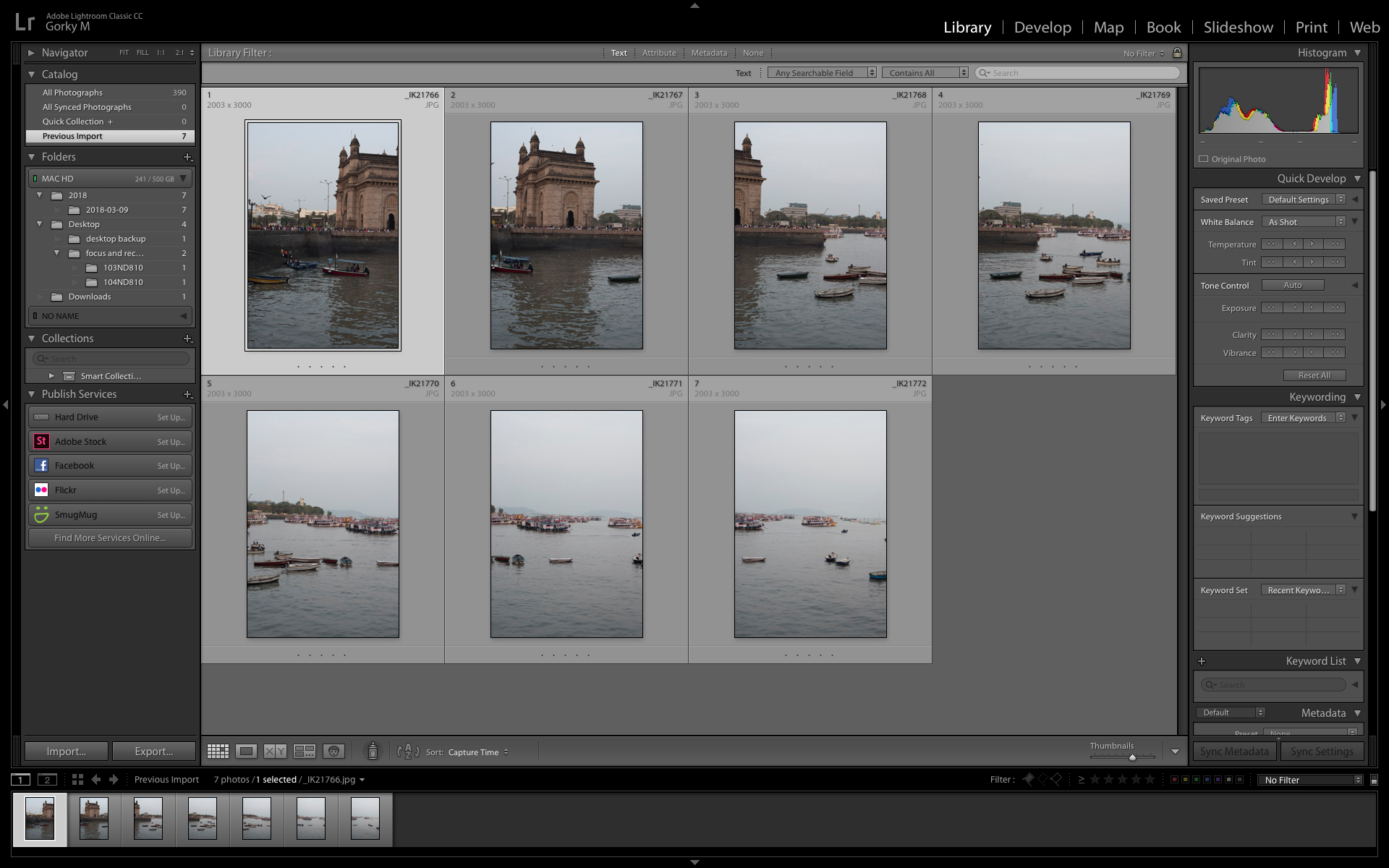Toggle filter by flagged status

(1028, 779)
